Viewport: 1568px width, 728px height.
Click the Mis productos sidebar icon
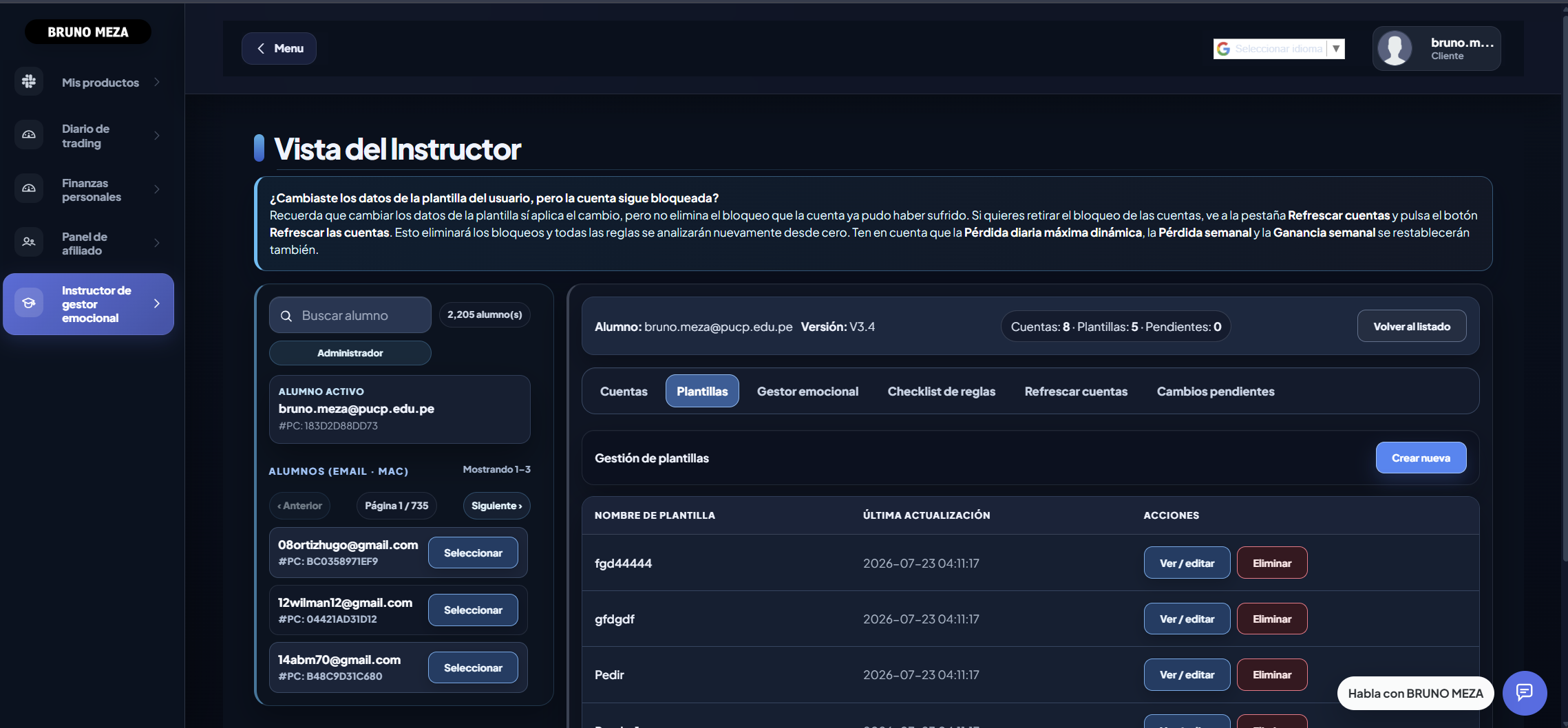(29, 81)
